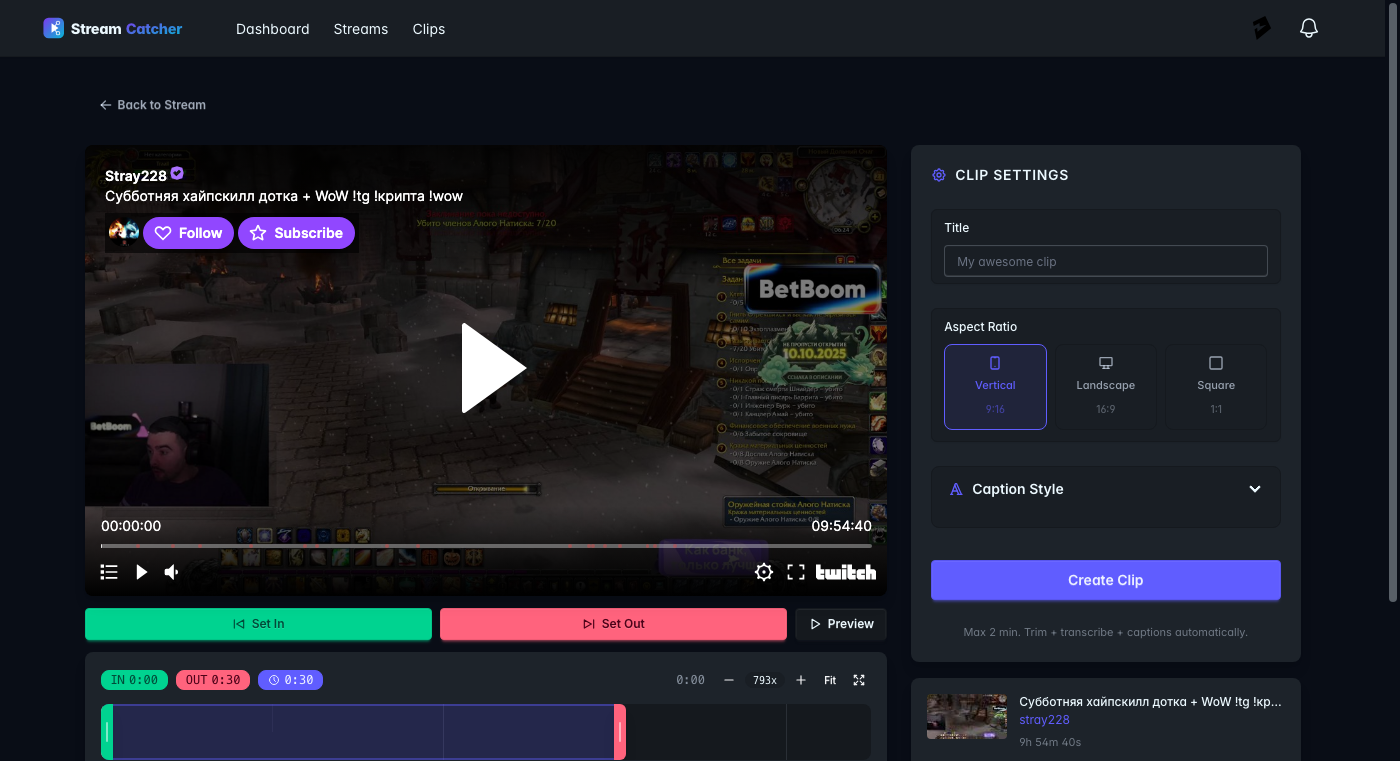1400x761 pixels.
Task: Open the chapters list icon in the player
Action: [109, 572]
